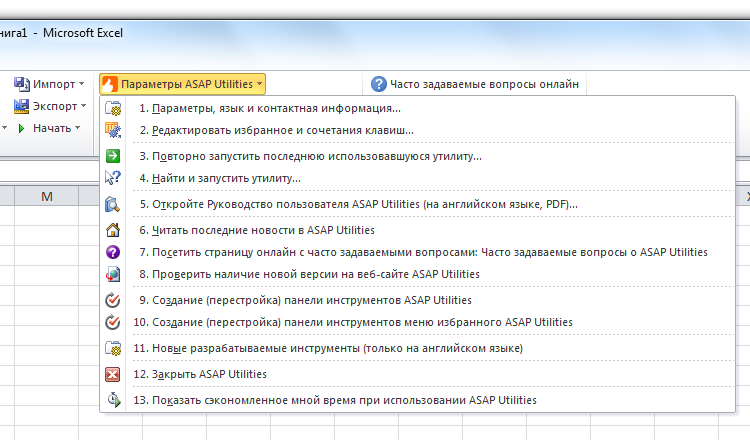Click the favorites editing icon of item 2
This screenshot has width=750, height=440.
tap(113, 130)
